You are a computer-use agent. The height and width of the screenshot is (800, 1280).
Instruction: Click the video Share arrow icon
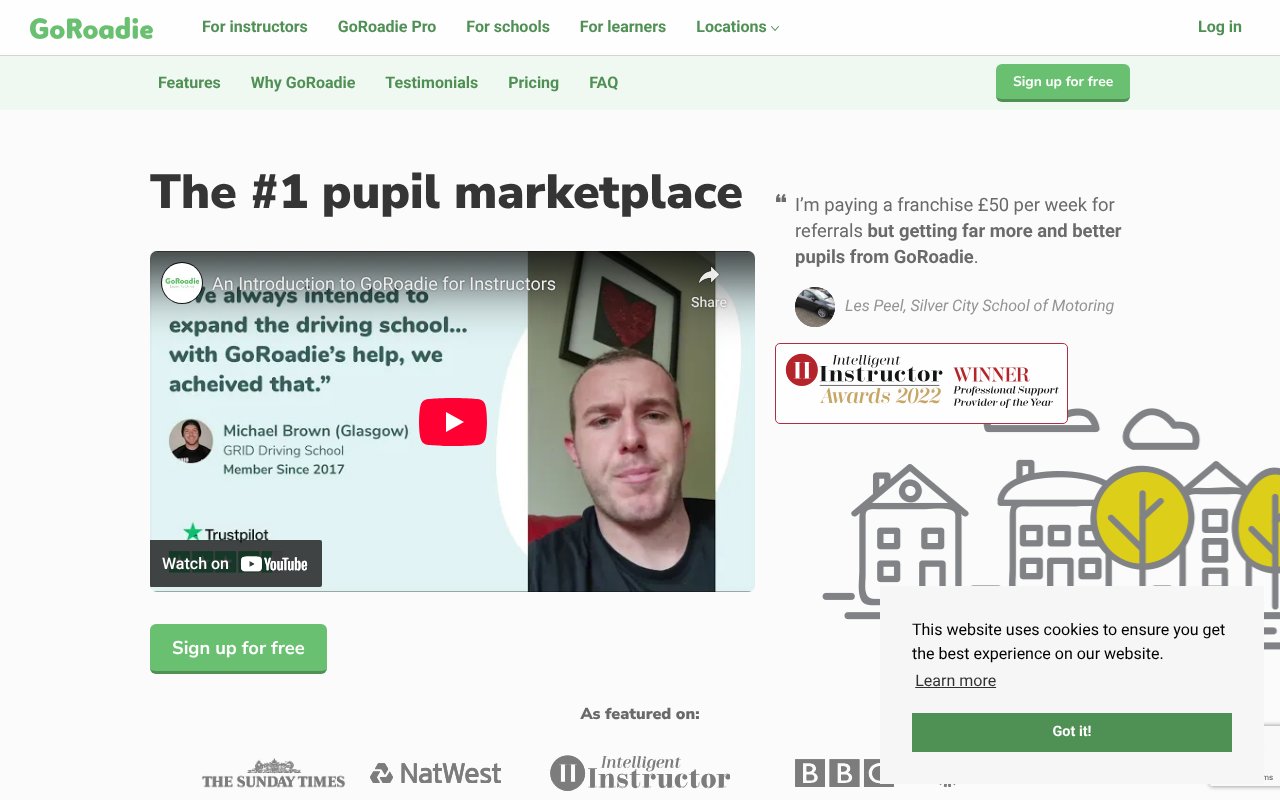coord(708,276)
